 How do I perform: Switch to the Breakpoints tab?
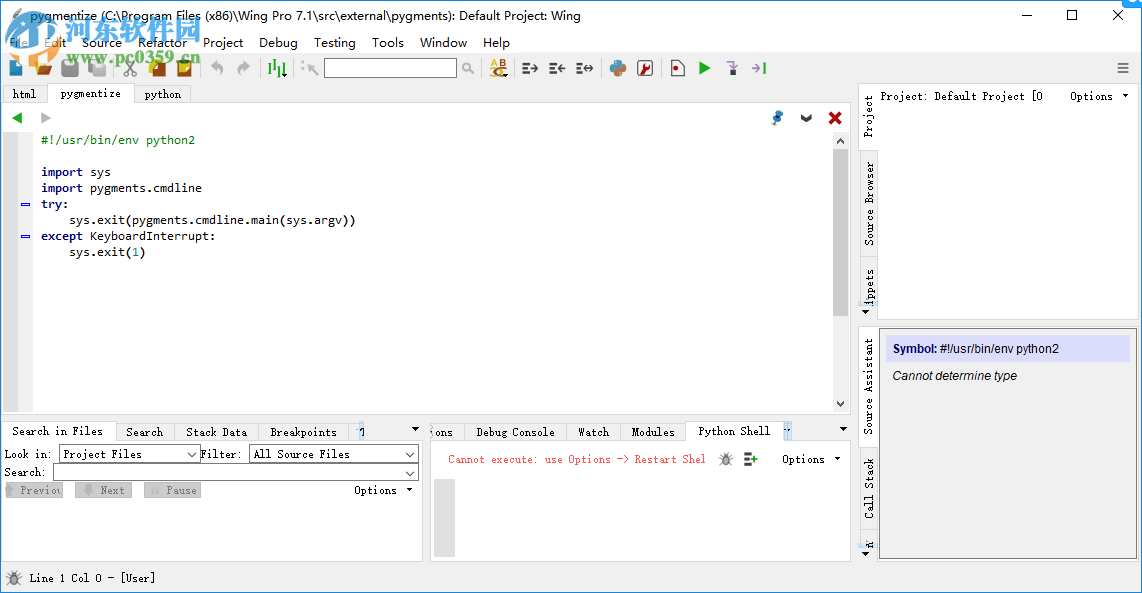(303, 431)
